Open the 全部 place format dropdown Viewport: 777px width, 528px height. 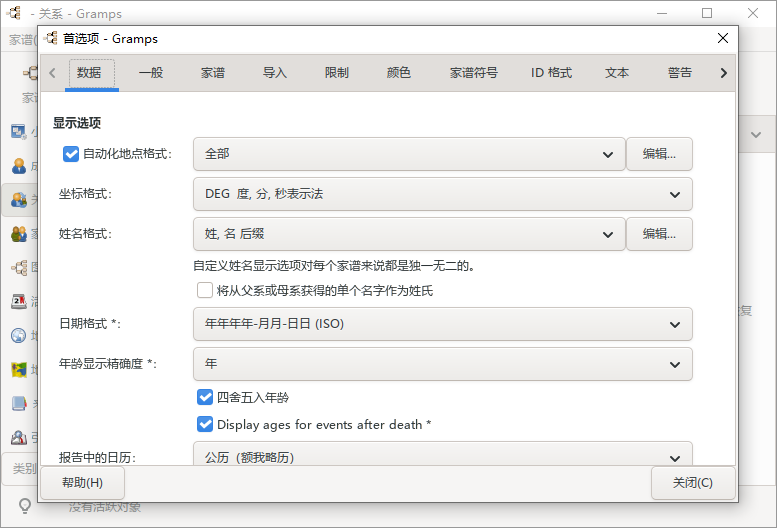click(409, 154)
